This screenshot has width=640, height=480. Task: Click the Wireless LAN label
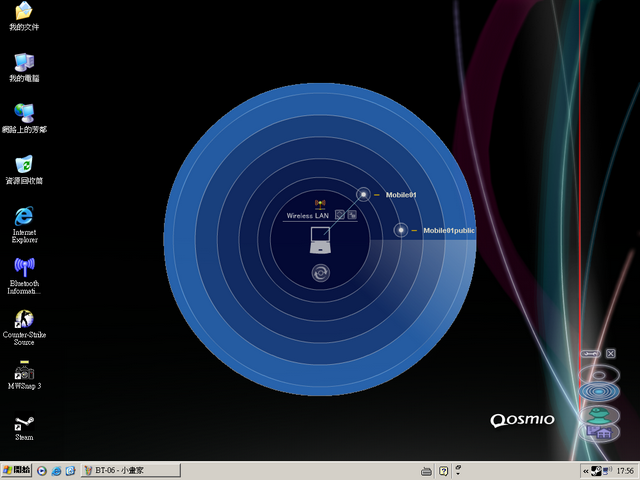tap(307, 216)
